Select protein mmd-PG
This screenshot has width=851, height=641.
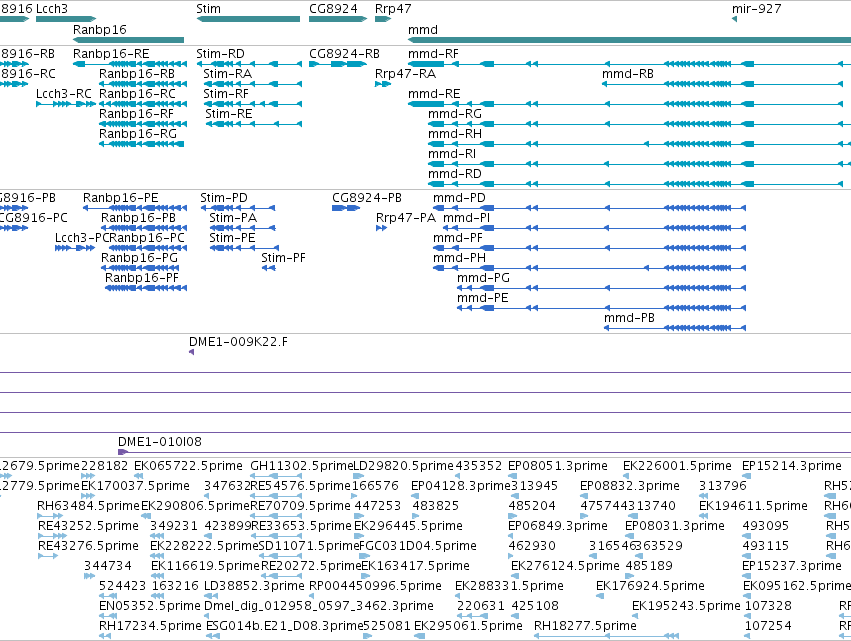point(484,278)
